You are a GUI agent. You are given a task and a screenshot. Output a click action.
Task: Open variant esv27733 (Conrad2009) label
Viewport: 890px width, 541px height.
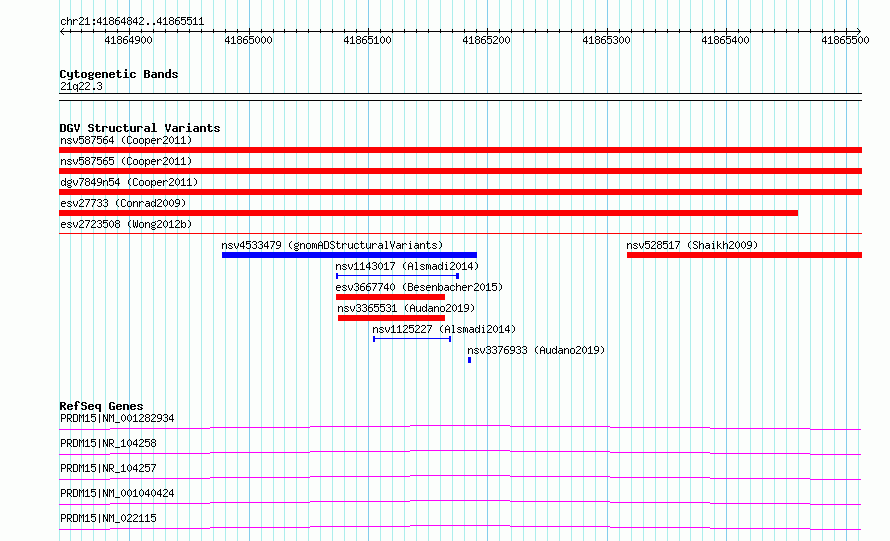[123, 203]
